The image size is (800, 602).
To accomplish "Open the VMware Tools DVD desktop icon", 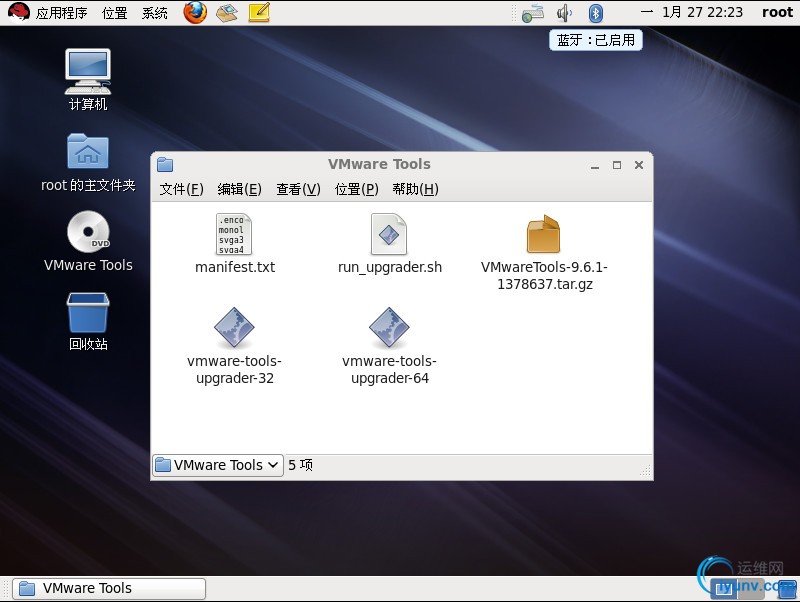I will (x=88, y=232).
